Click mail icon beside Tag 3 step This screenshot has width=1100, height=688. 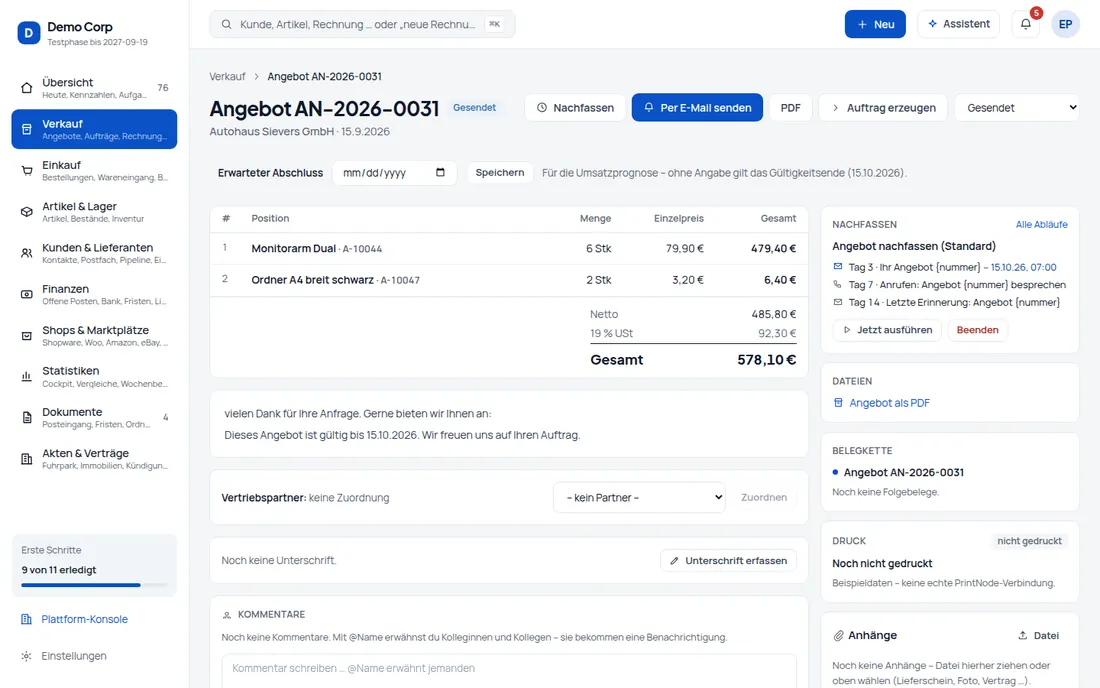pyautogui.click(x=838, y=267)
